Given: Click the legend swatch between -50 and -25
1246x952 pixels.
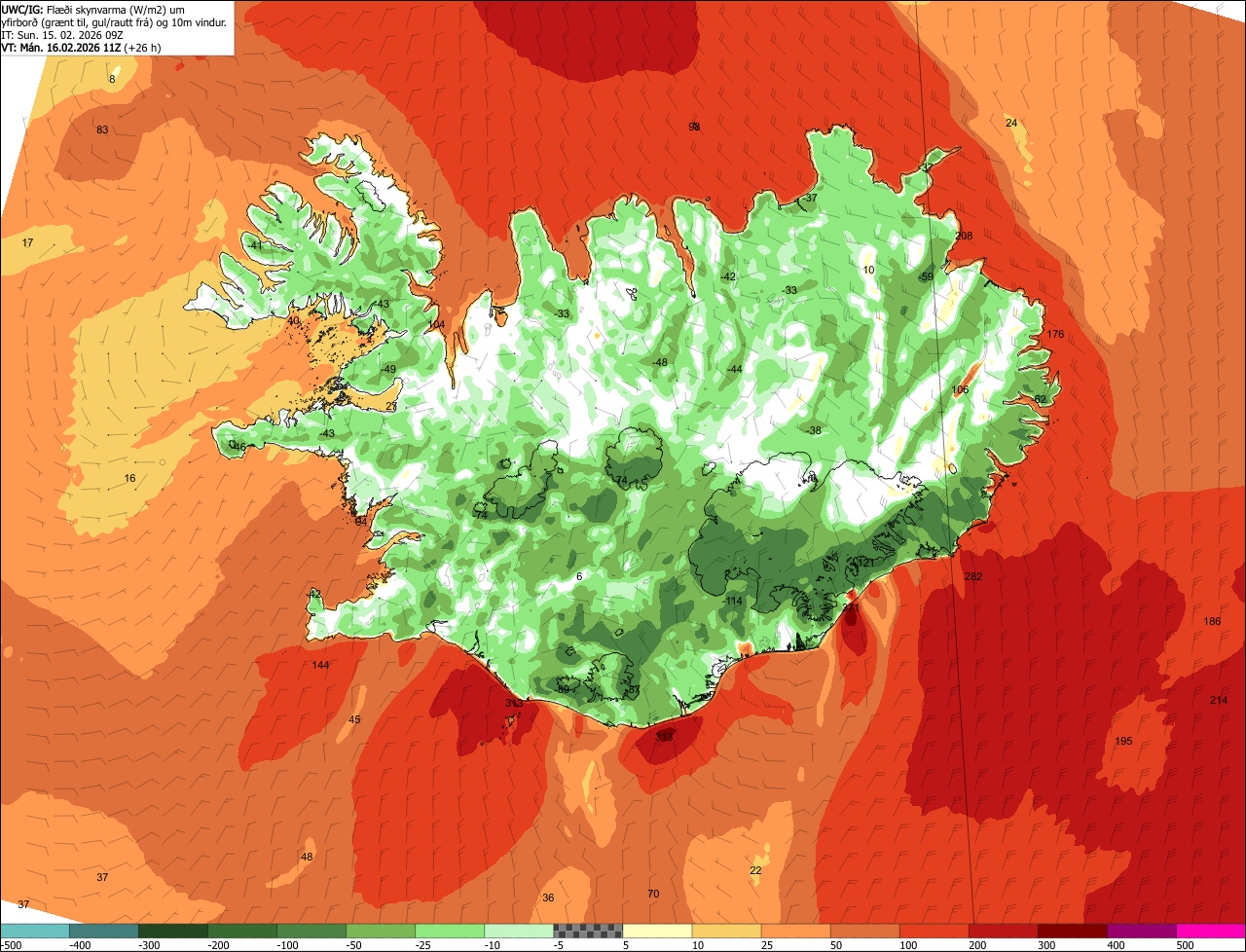Looking at the screenshot, I should (381, 931).
